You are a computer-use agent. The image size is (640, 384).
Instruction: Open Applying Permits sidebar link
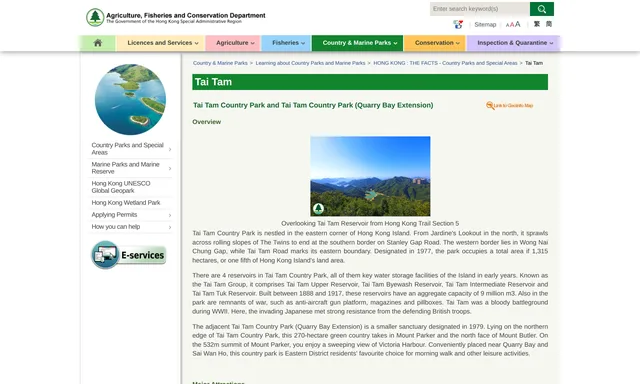pos(114,215)
